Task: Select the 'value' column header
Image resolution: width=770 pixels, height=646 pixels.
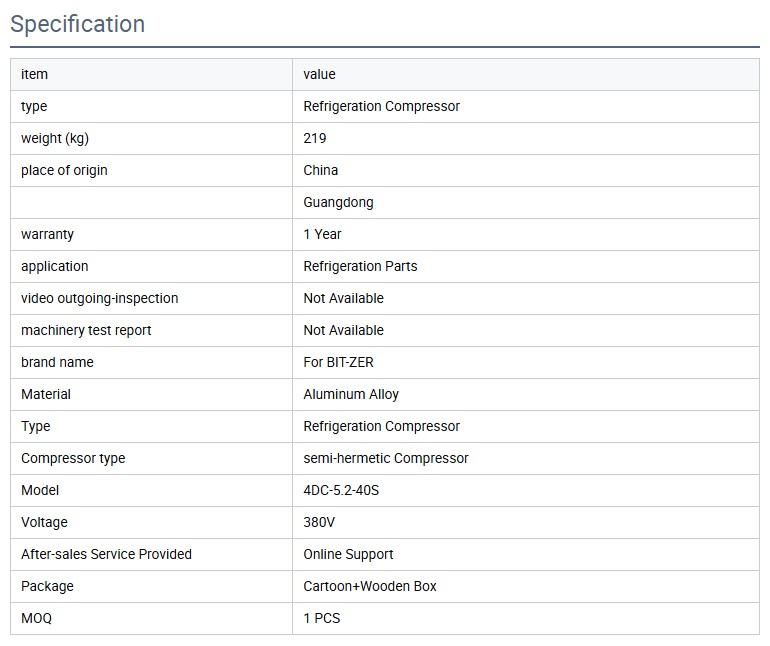Action: click(319, 74)
